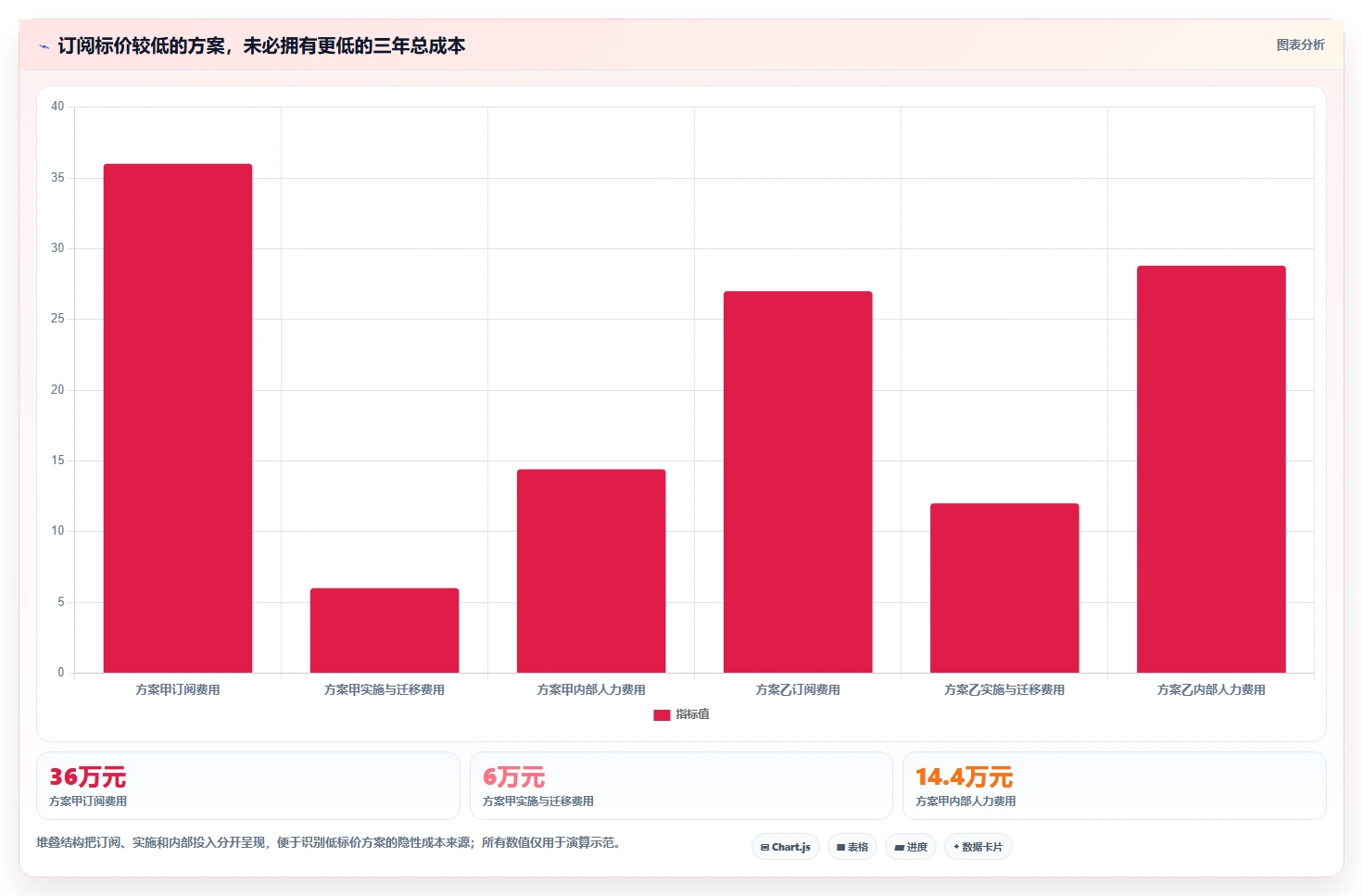Click card caption under 36万元

click(x=88, y=801)
